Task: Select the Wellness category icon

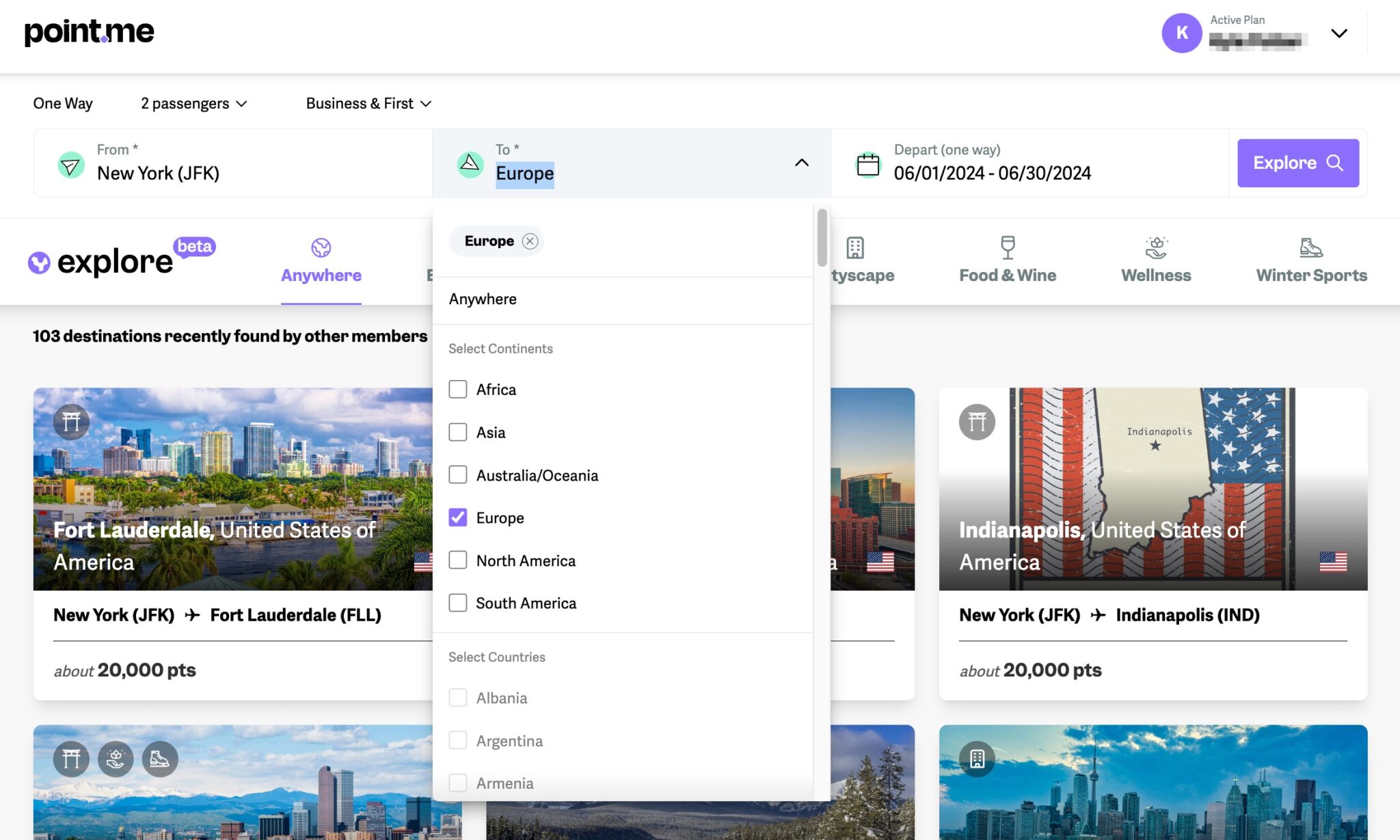Action: 1155,247
